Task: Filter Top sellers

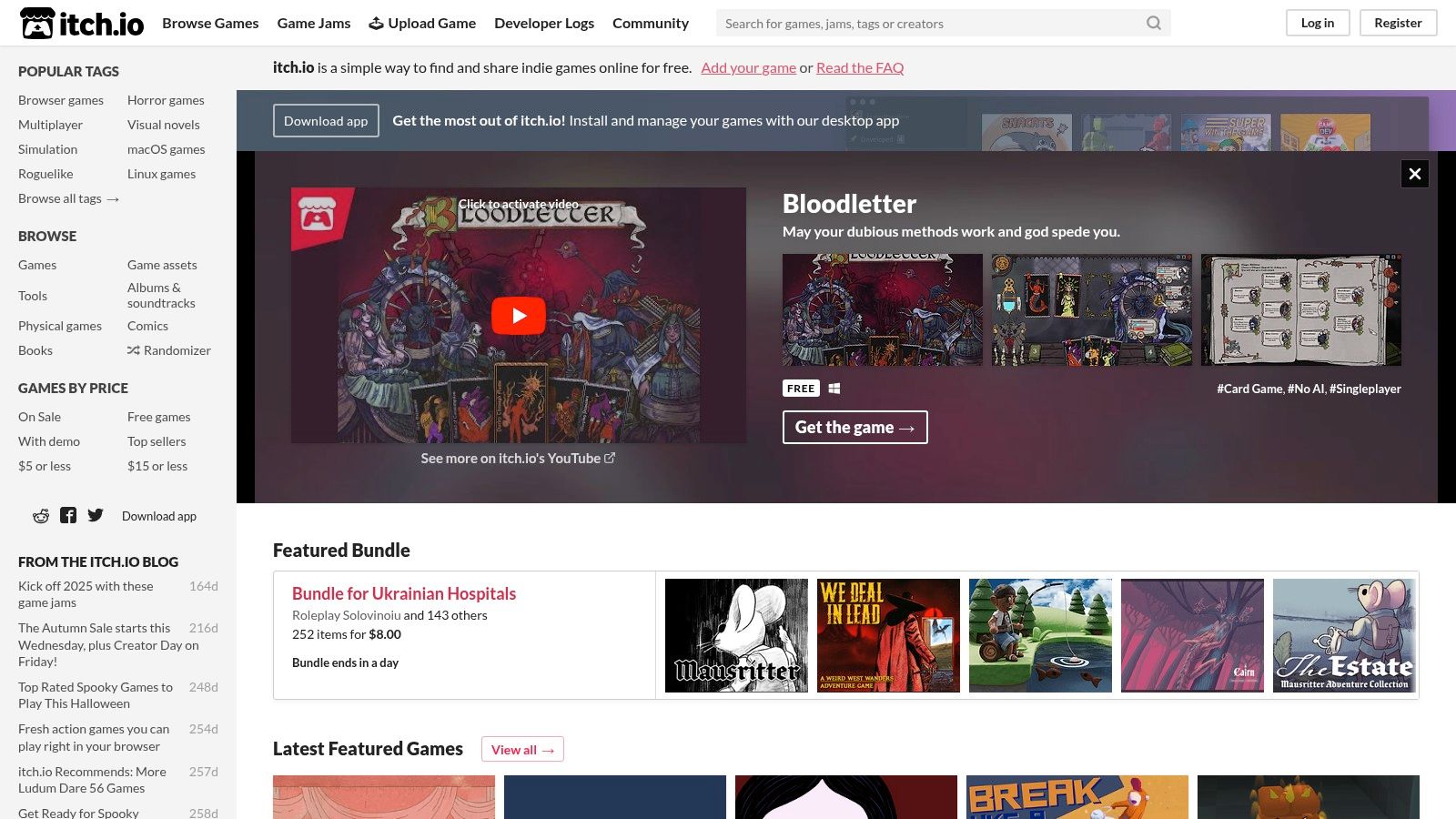Action: click(157, 441)
